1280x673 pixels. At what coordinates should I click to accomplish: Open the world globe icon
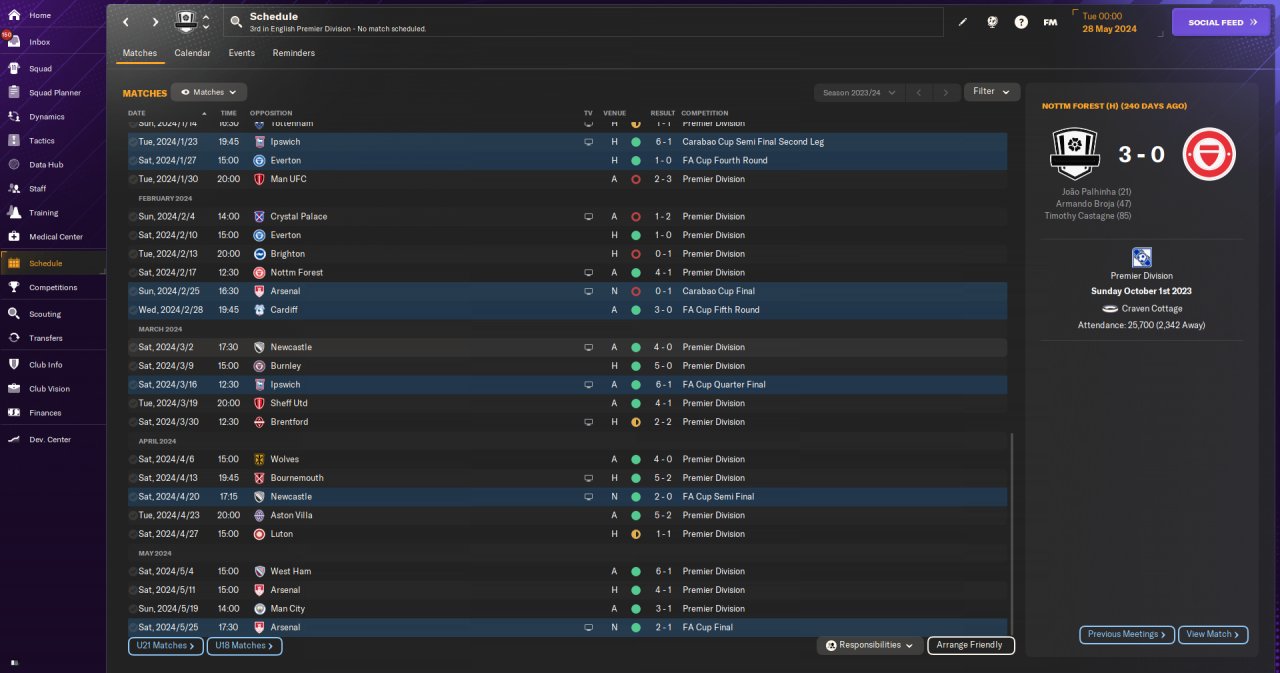[x=992, y=22]
